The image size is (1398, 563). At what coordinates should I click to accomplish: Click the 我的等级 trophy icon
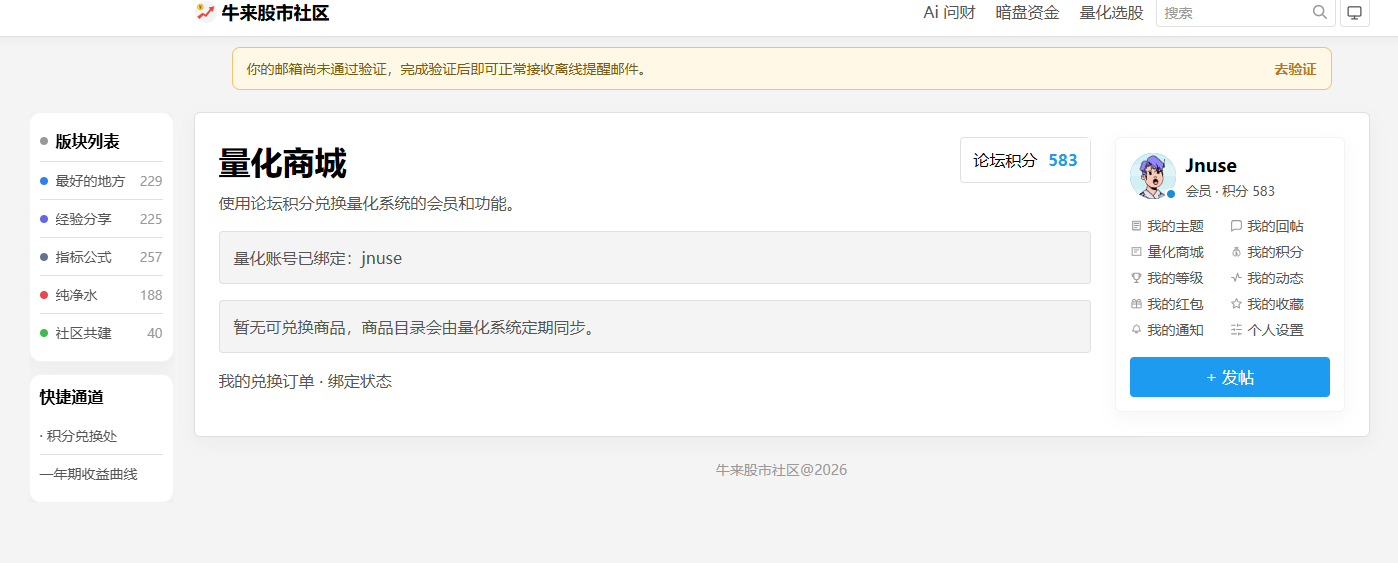tap(1136, 278)
